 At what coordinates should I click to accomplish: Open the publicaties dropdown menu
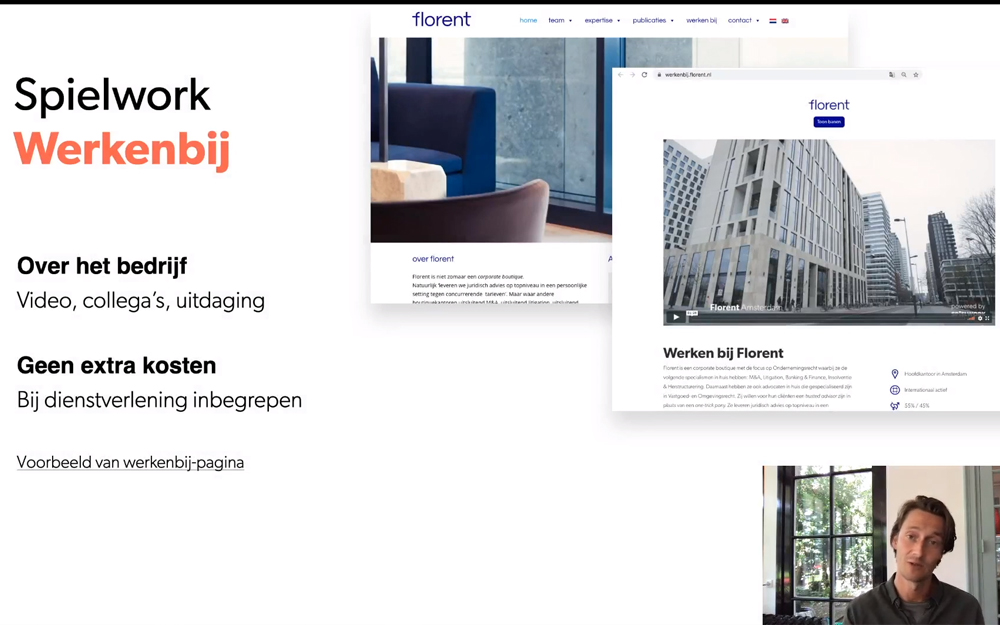(650, 19)
